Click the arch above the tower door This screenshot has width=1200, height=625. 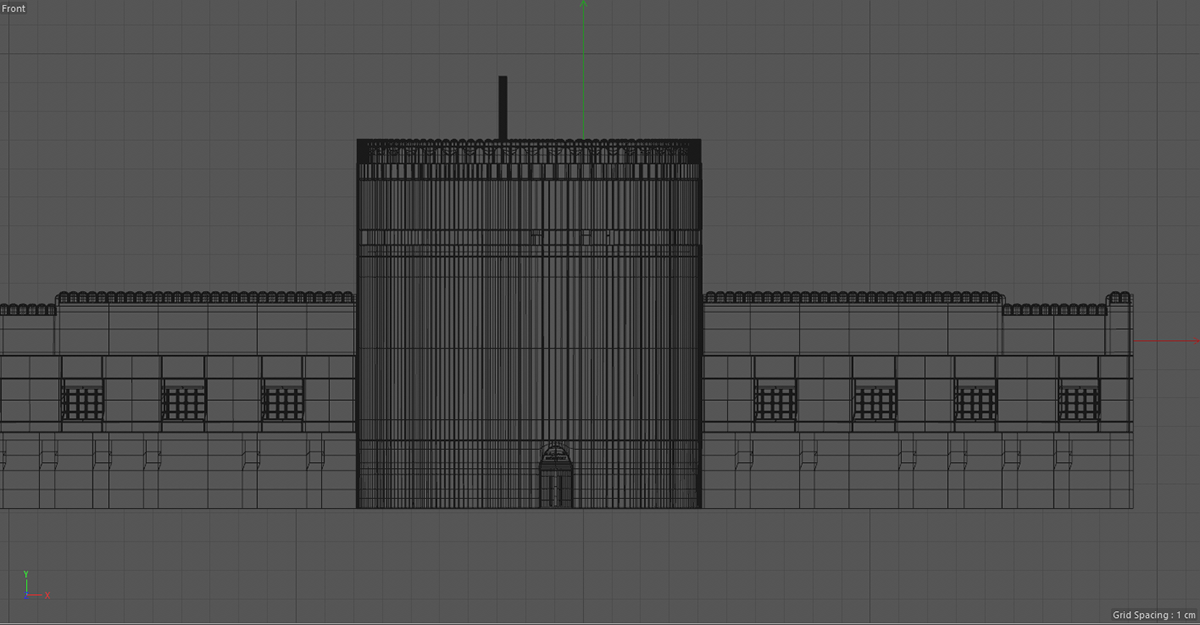(556, 455)
